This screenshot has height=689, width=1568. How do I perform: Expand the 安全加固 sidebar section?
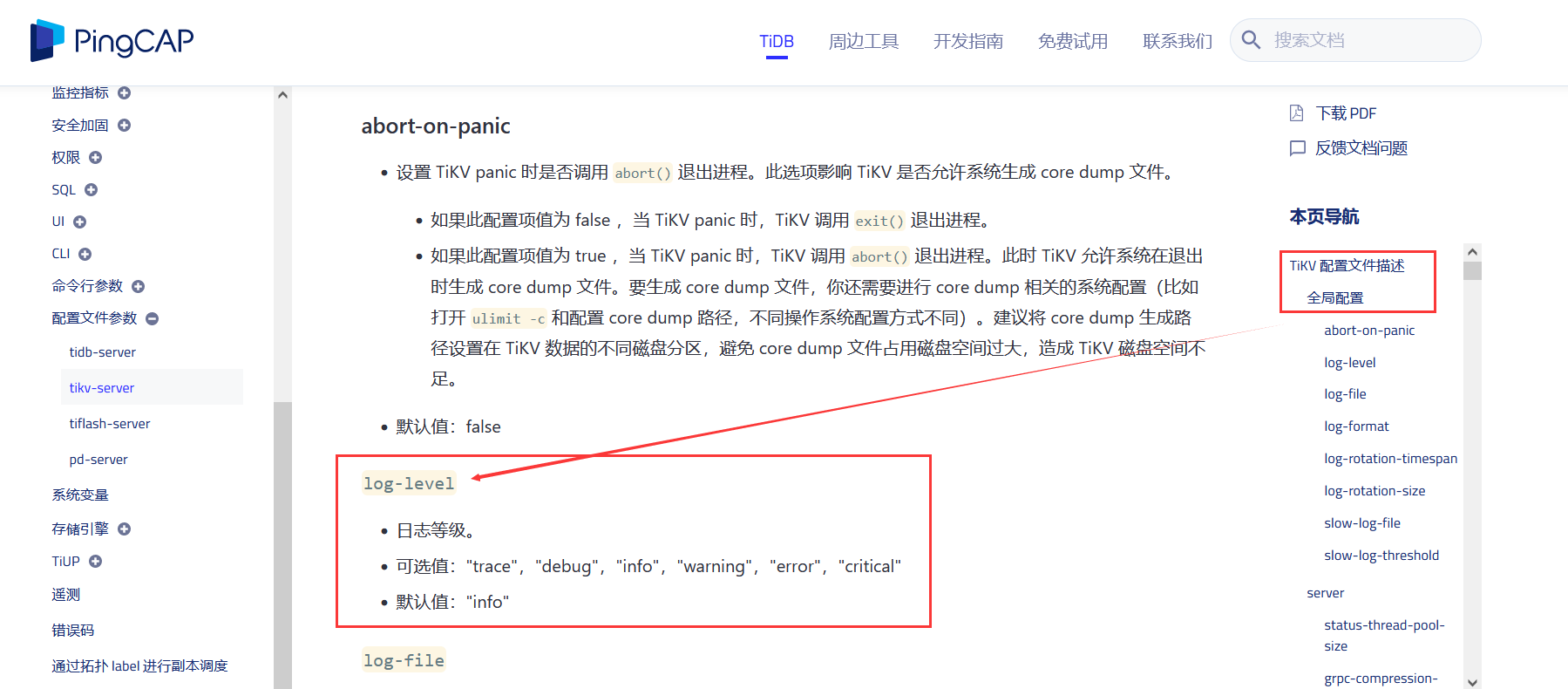click(x=124, y=126)
